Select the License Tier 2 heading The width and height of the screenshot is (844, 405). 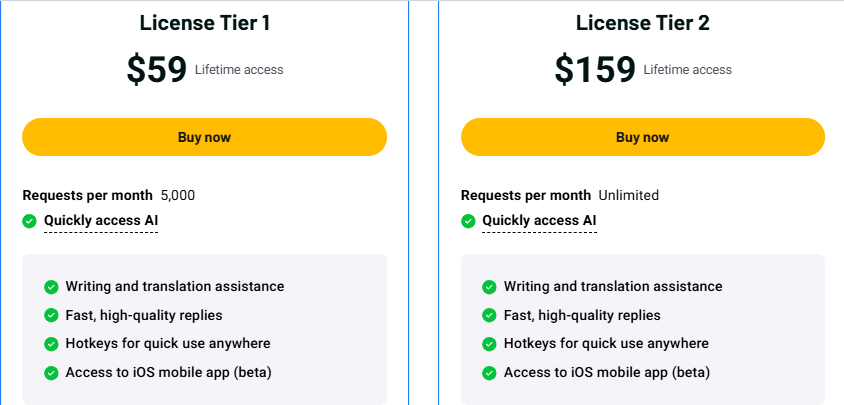point(642,24)
